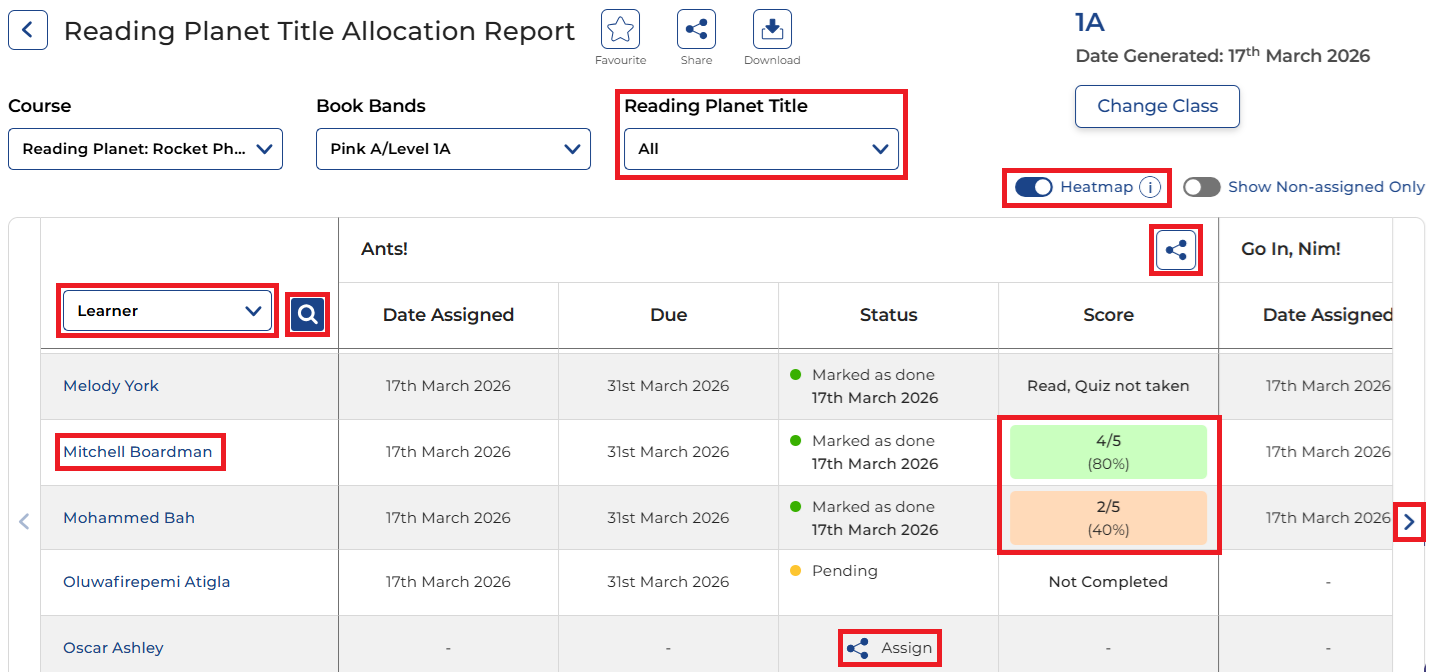This screenshot has height=672, width=1440.
Task: Click share icon beside Ants! title
Action: [x=1176, y=250]
